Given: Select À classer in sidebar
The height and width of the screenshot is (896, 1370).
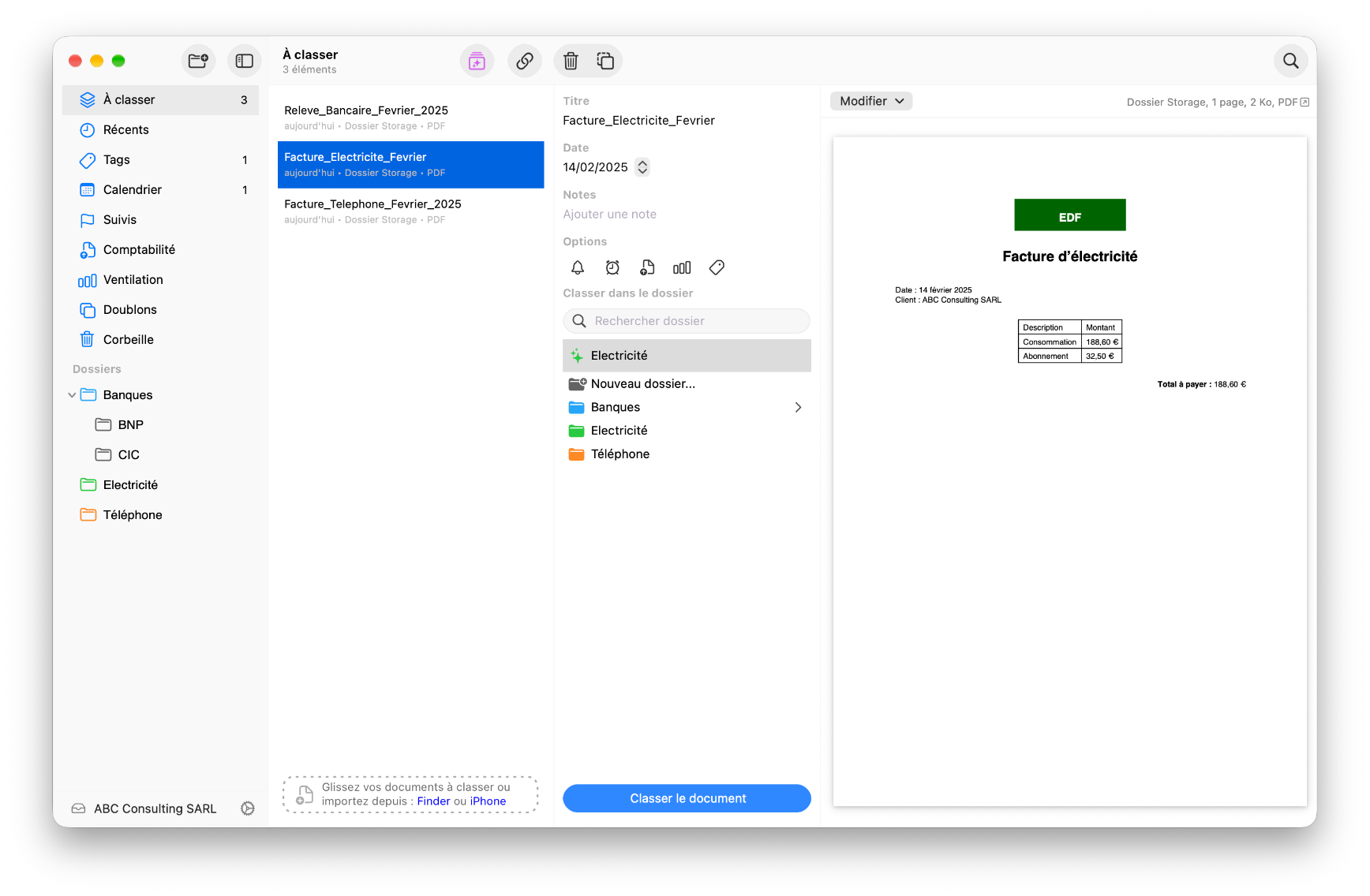Looking at the screenshot, I should pyautogui.click(x=160, y=100).
